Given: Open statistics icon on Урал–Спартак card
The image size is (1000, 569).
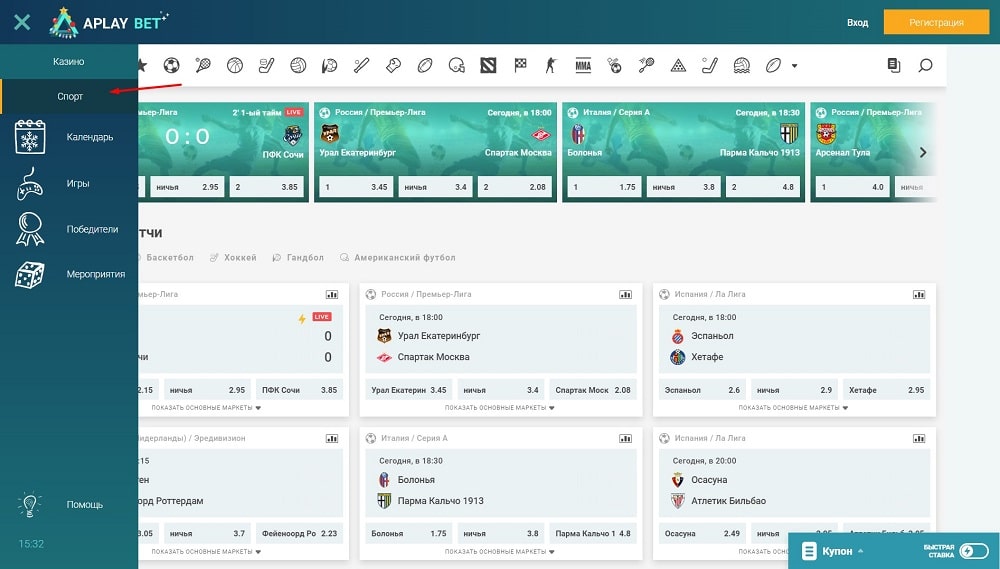Looking at the screenshot, I should pyautogui.click(x=625, y=295).
